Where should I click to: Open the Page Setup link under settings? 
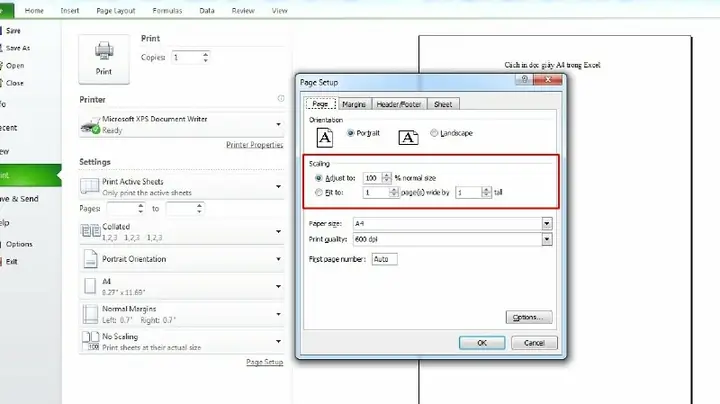click(264, 362)
